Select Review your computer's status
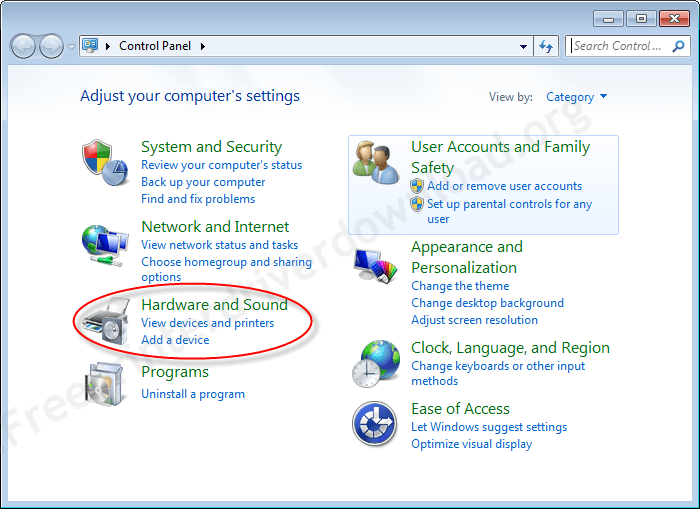 click(221, 165)
